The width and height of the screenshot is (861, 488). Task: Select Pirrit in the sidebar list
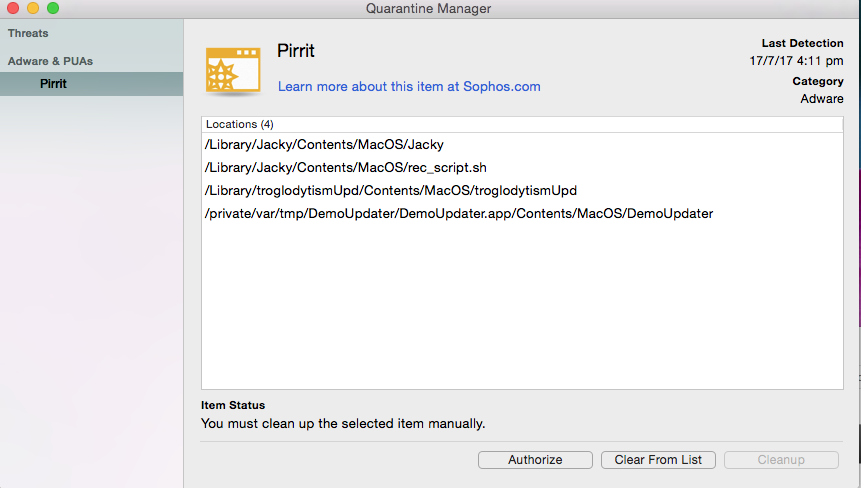pyautogui.click(x=91, y=83)
